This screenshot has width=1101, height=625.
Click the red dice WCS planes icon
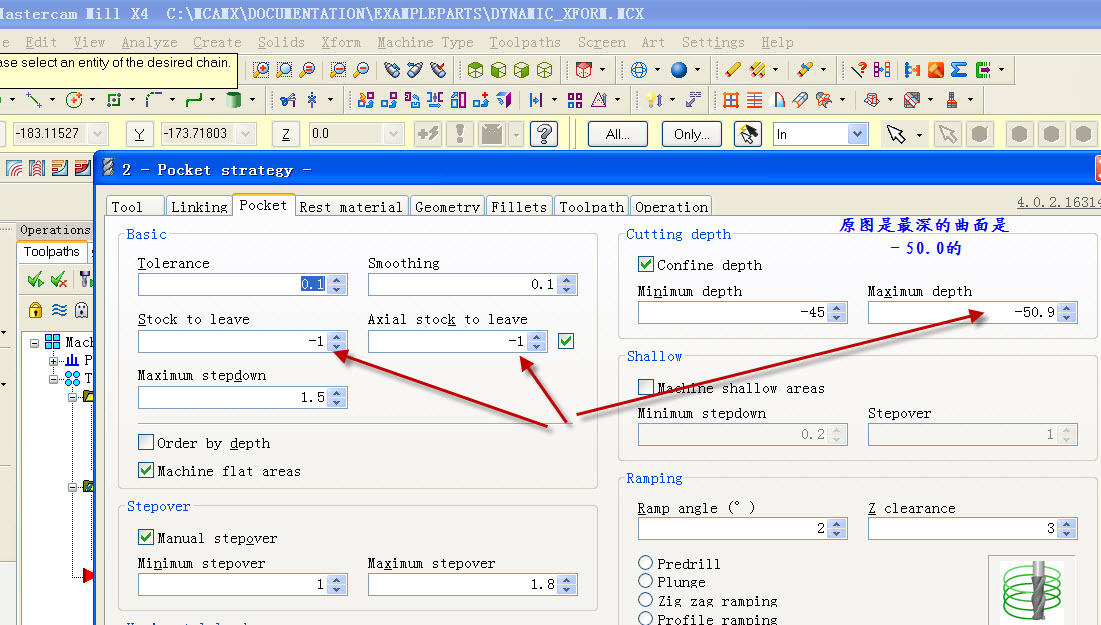point(583,70)
